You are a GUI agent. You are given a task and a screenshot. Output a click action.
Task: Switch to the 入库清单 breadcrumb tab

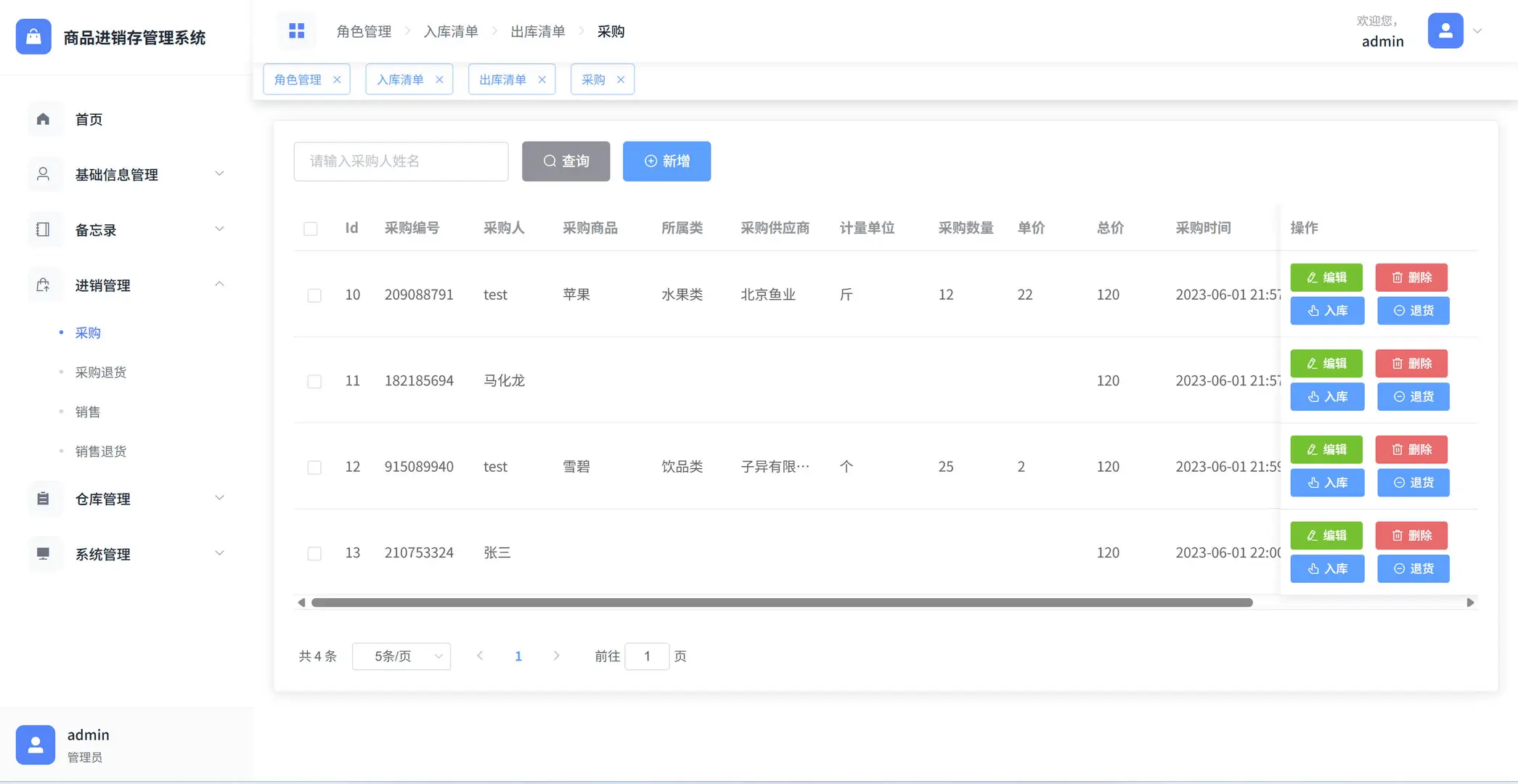pyautogui.click(x=451, y=30)
